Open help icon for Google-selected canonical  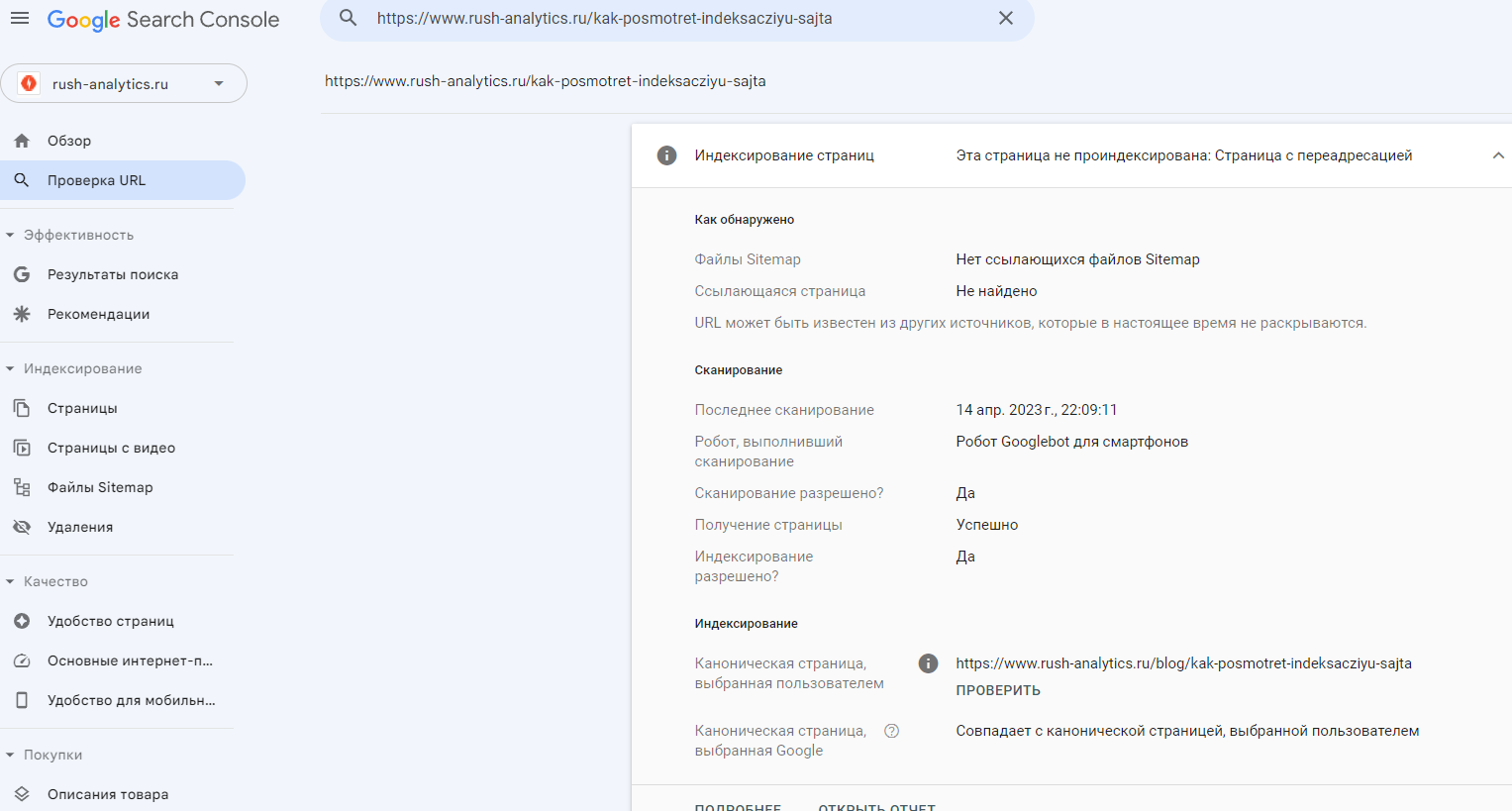pyautogui.click(x=891, y=731)
